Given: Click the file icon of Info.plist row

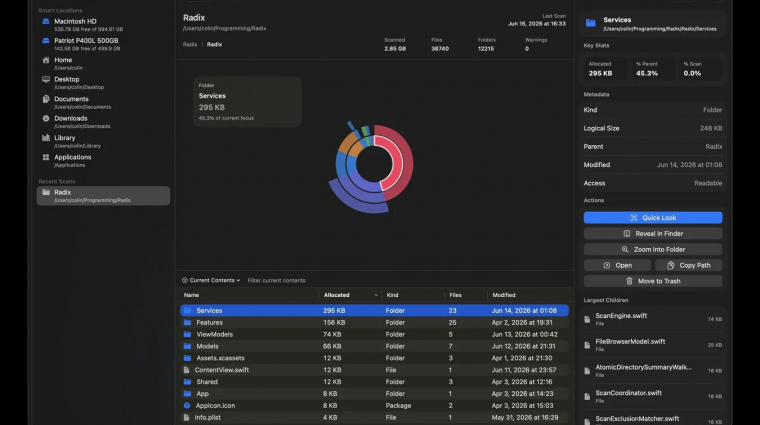Looking at the screenshot, I should click(187, 417).
